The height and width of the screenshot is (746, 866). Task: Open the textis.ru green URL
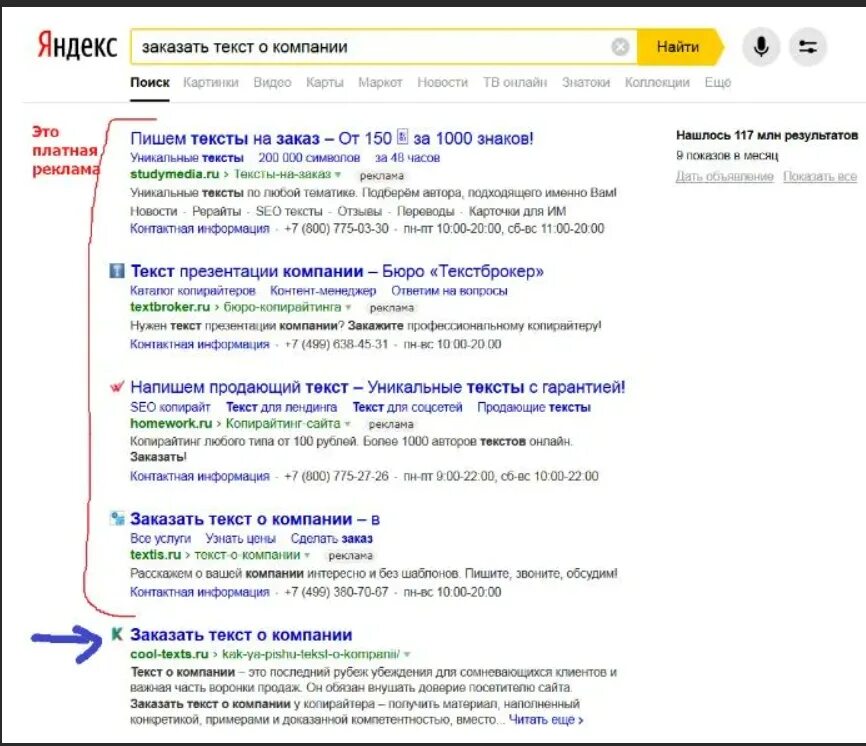[156, 554]
